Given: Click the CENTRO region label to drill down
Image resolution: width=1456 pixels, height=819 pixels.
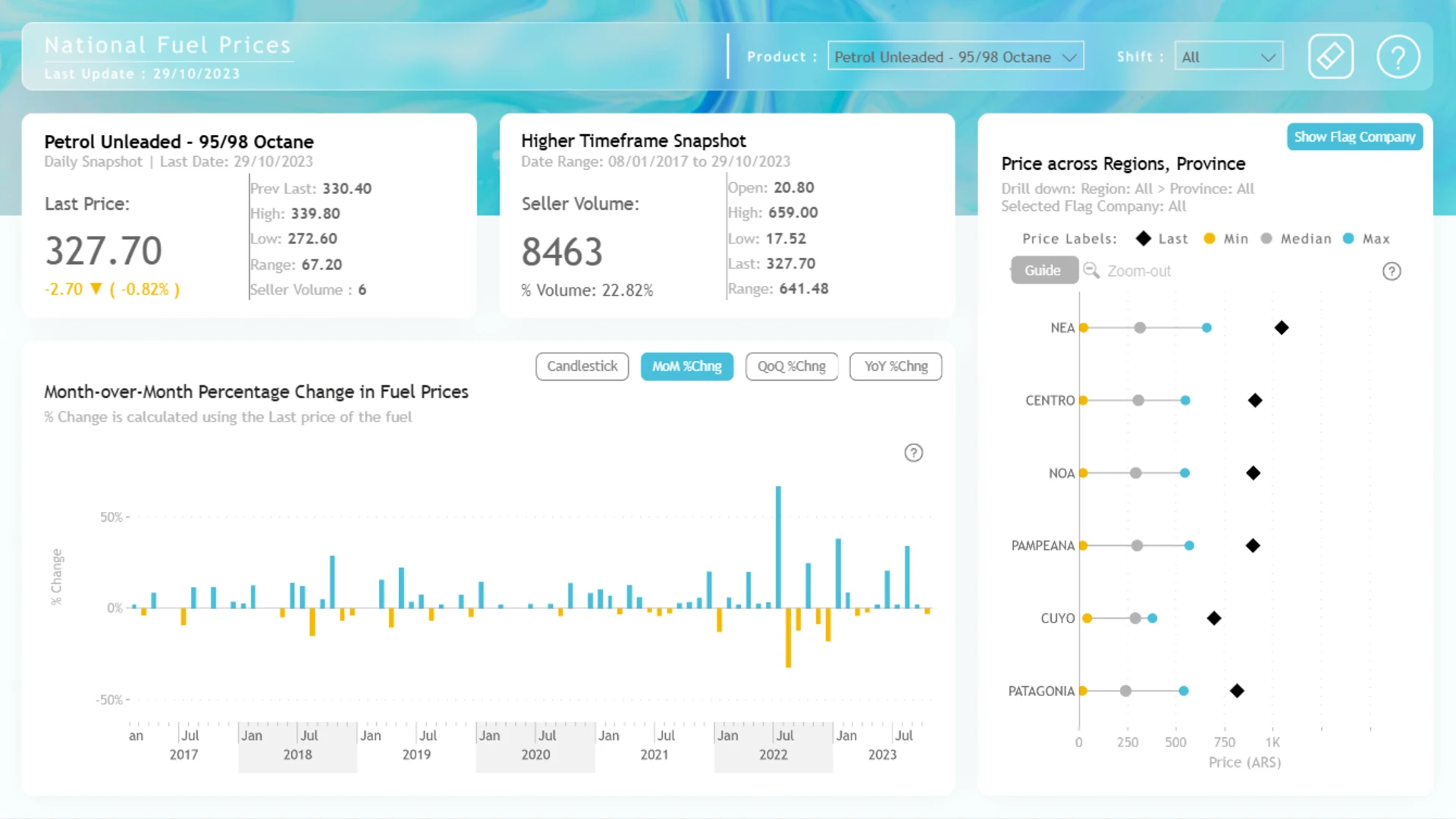Looking at the screenshot, I should click(1050, 400).
